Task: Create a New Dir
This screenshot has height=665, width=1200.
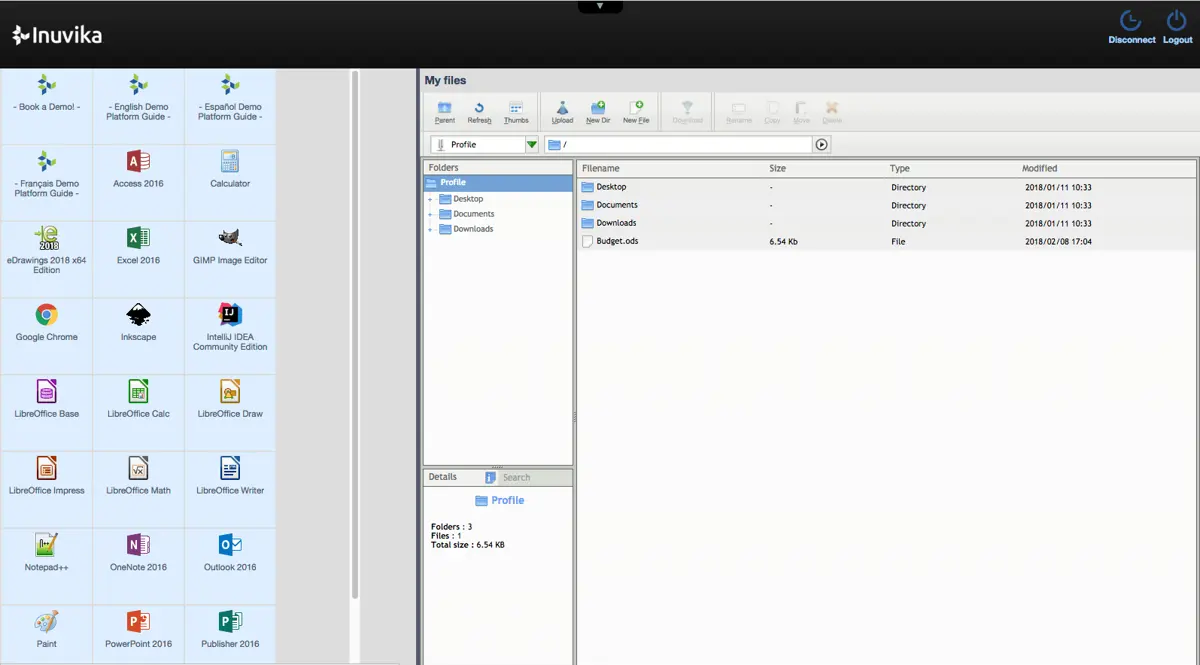Action: pyautogui.click(x=598, y=112)
